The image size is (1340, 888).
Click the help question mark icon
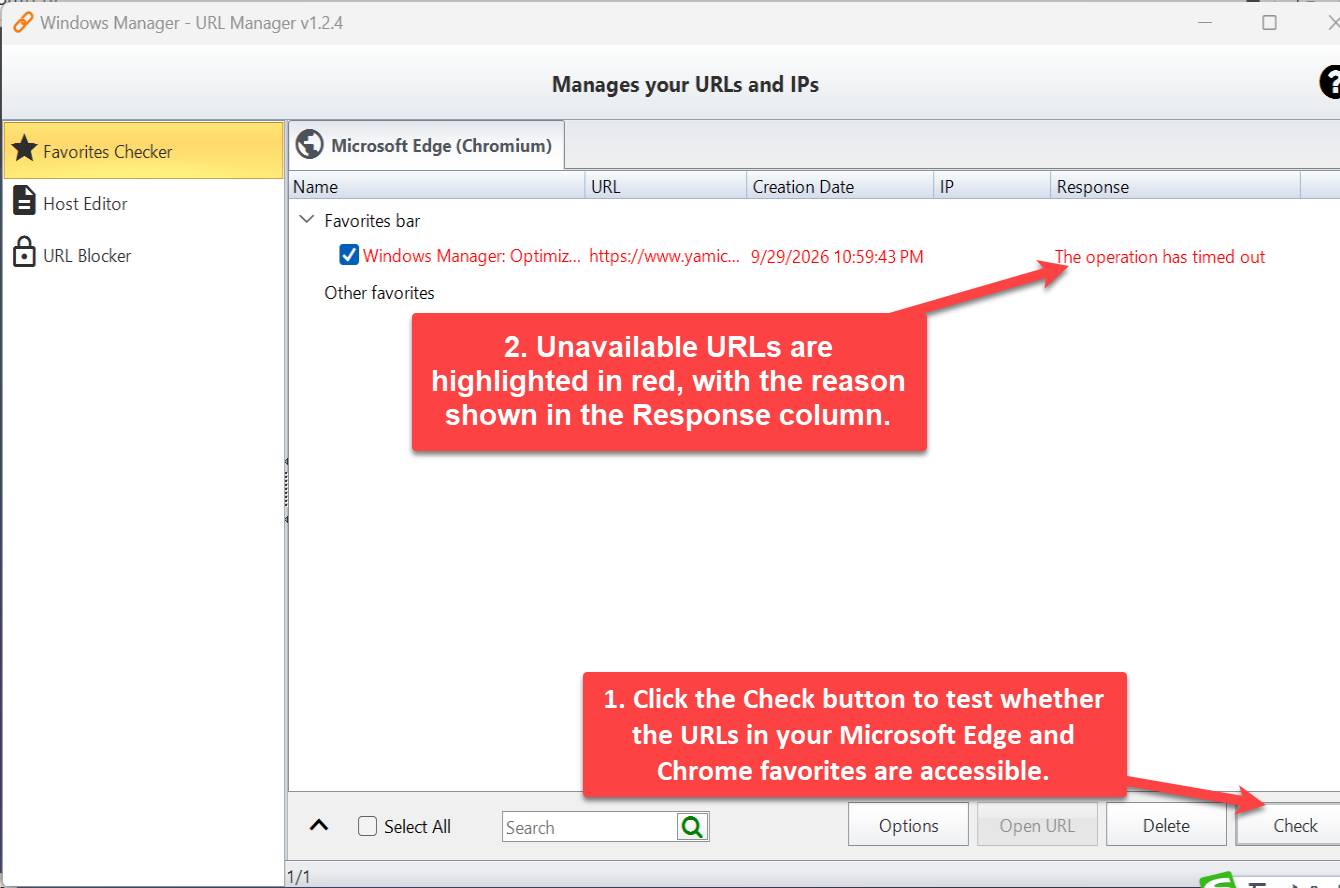pos(1331,83)
